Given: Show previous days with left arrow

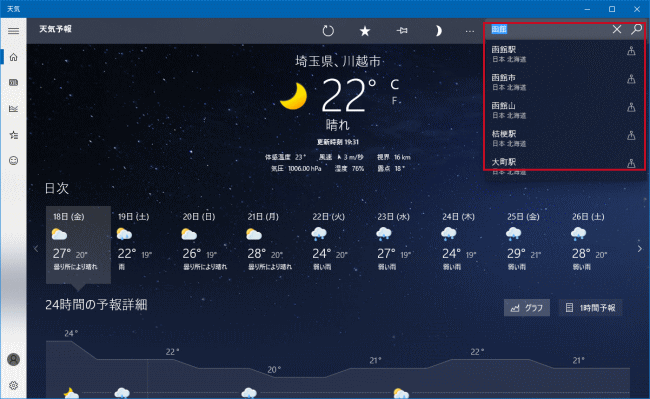Looking at the screenshot, I should point(36,249).
